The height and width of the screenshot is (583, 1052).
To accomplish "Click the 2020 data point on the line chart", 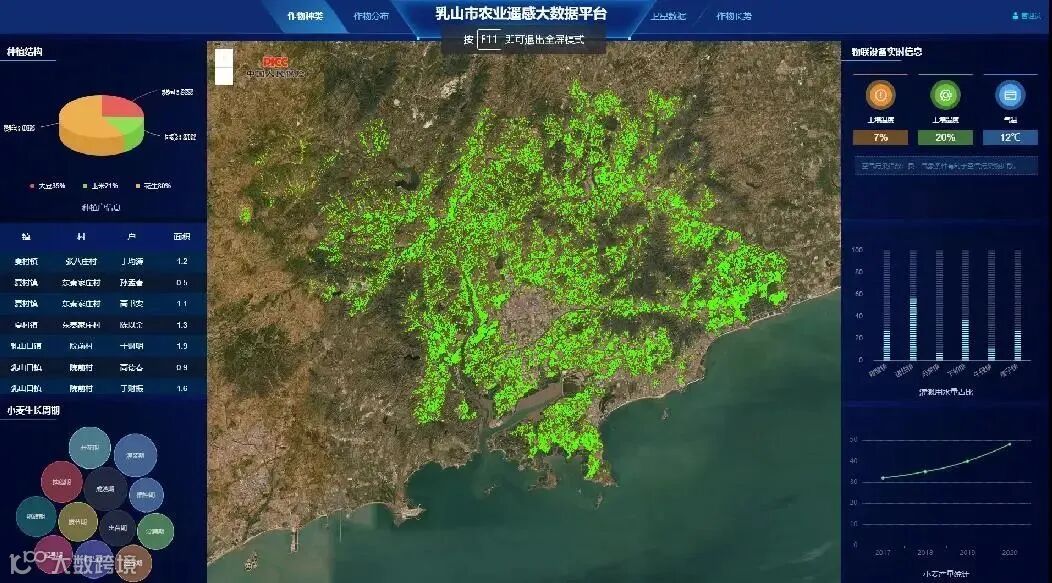I will [1010, 444].
